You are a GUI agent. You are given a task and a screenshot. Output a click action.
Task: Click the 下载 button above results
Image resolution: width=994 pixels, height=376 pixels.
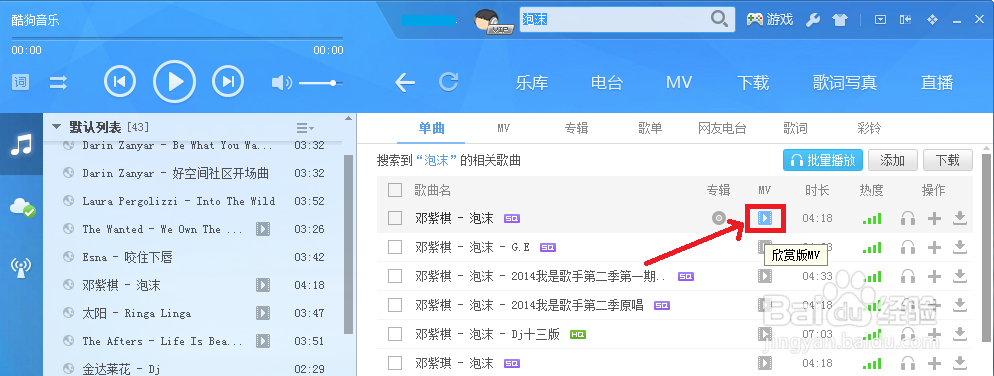(948, 160)
